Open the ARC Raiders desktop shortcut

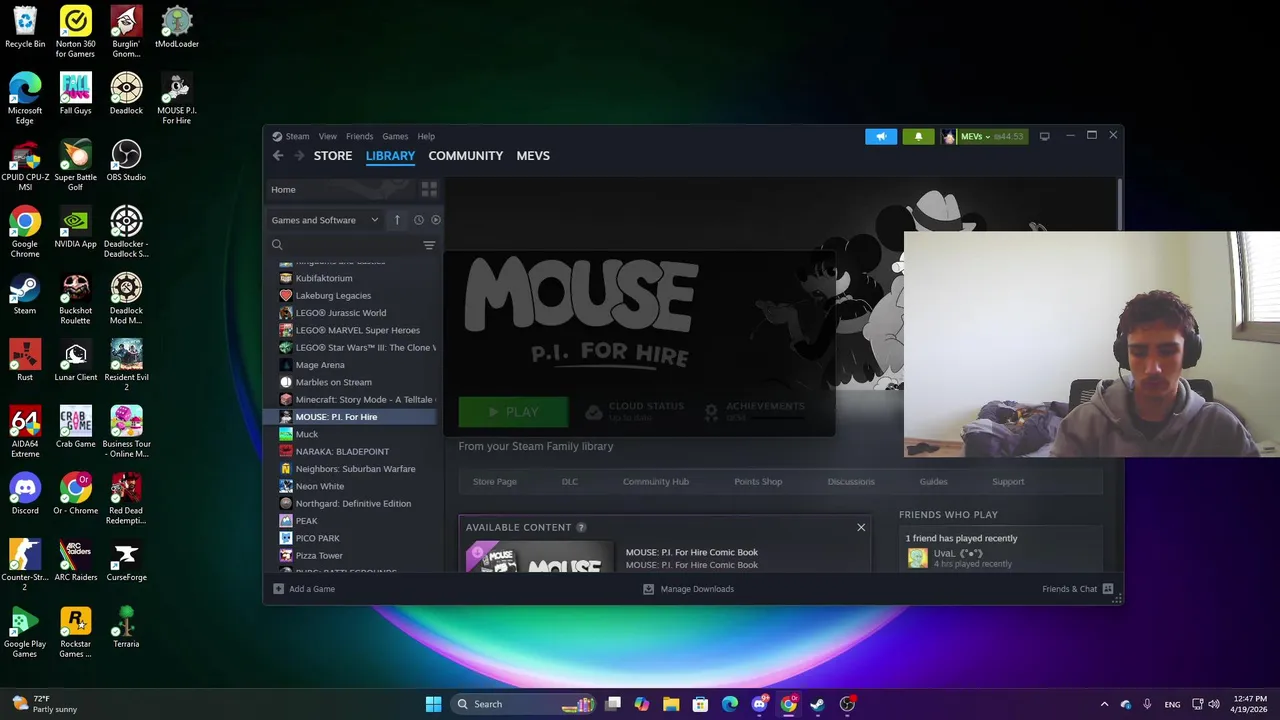point(76,560)
